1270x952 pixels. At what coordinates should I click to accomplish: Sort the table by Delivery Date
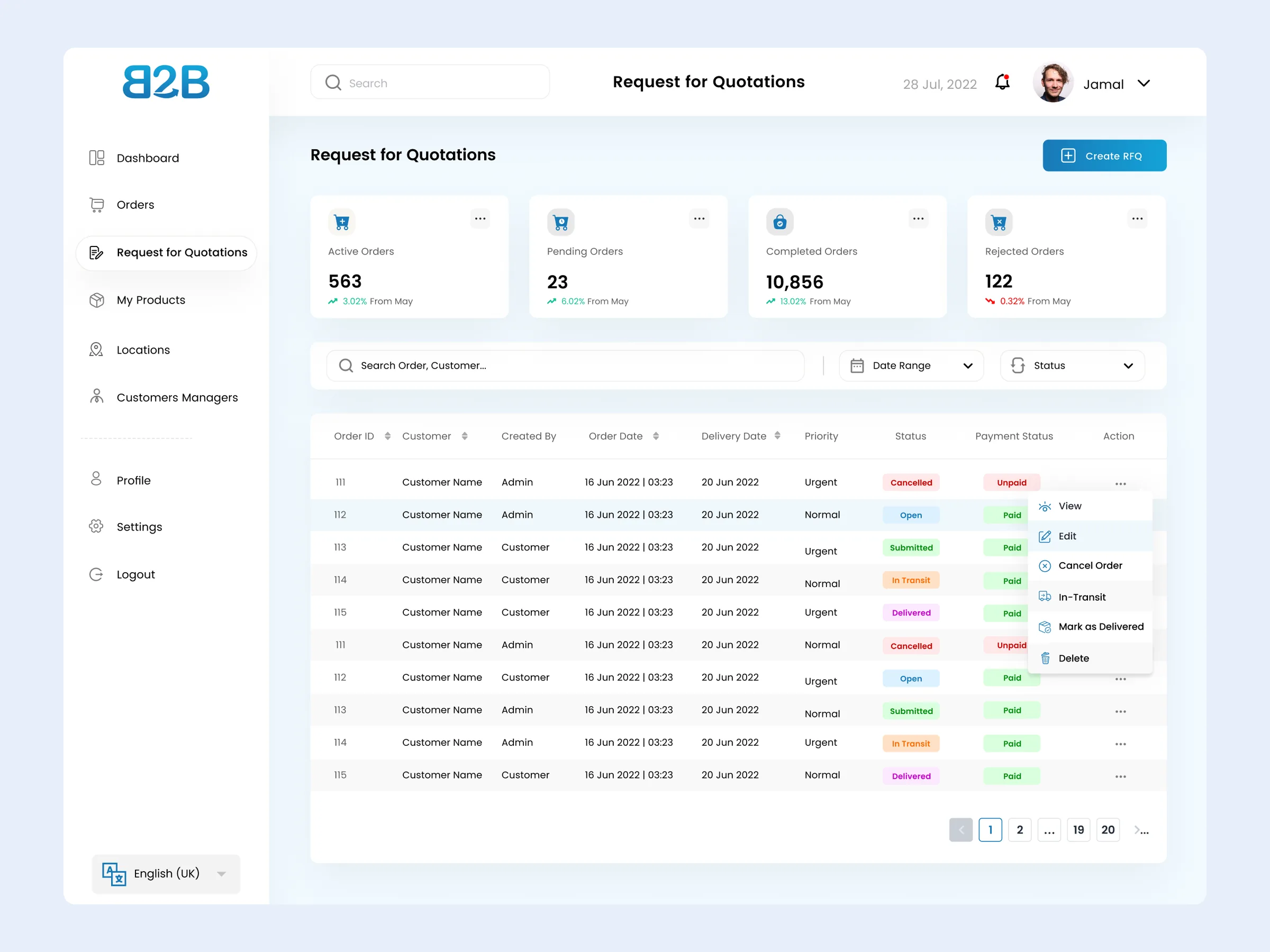coord(777,436)
